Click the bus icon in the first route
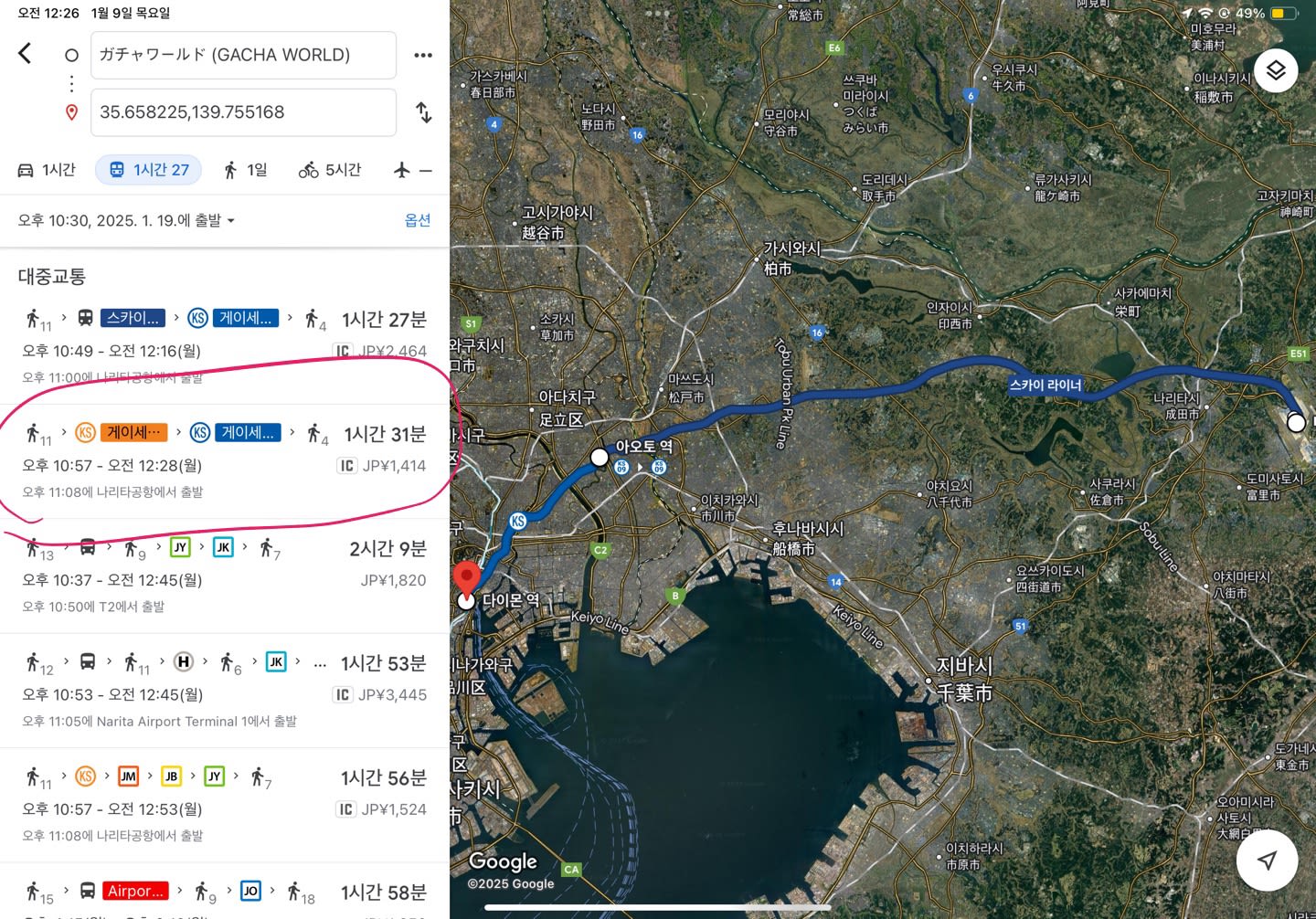Screen dimensions: 1316x919 pyautogui.click(x=85, y=318)
